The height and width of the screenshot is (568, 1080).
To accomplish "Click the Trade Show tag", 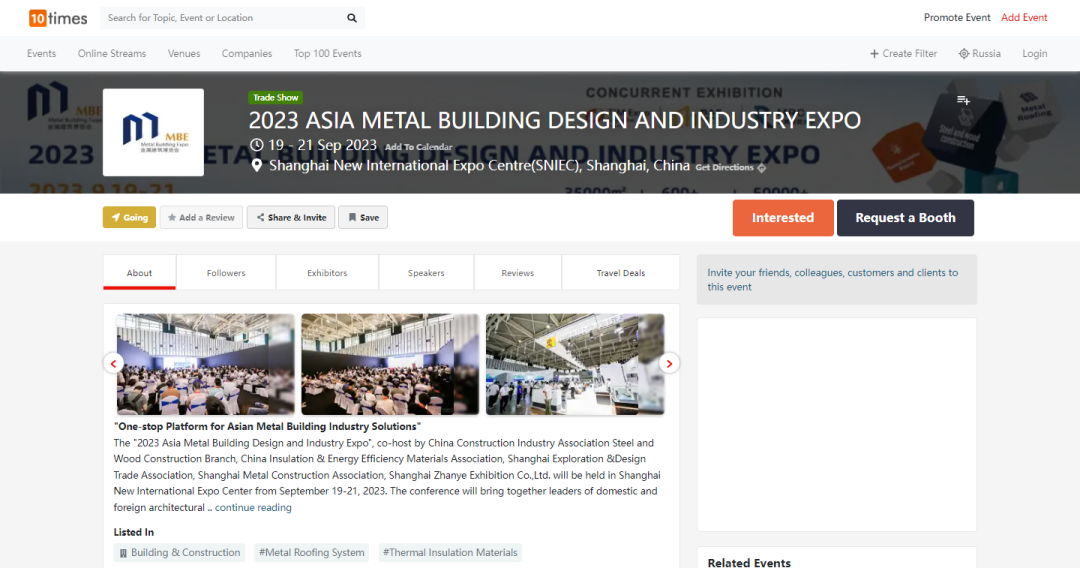I will coord(276,98).
